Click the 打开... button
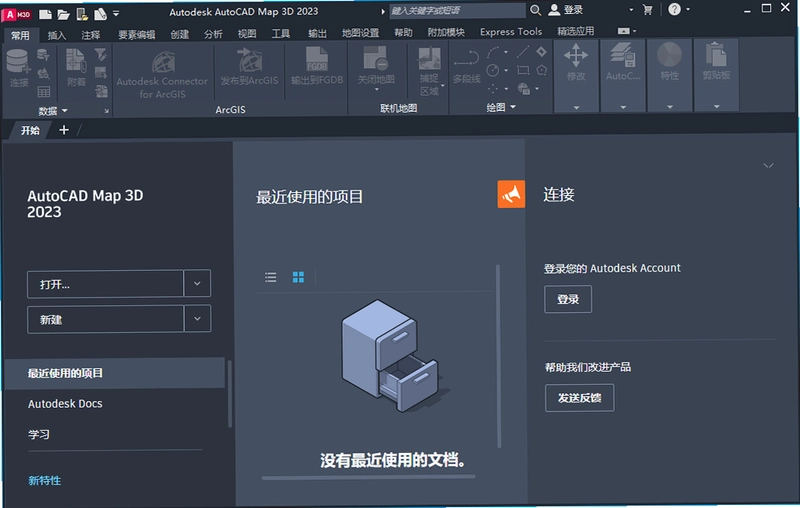Image resolution: width=800 pixels, height=508 pixels. pos(105,284)
